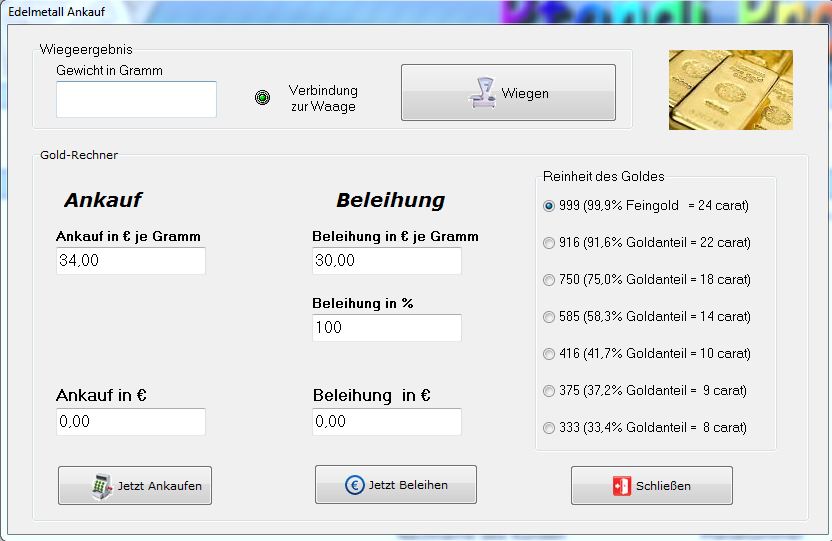The image size is (832, 541).
Task: Click the green scale connection indicator light
Action: click(262, 98)
